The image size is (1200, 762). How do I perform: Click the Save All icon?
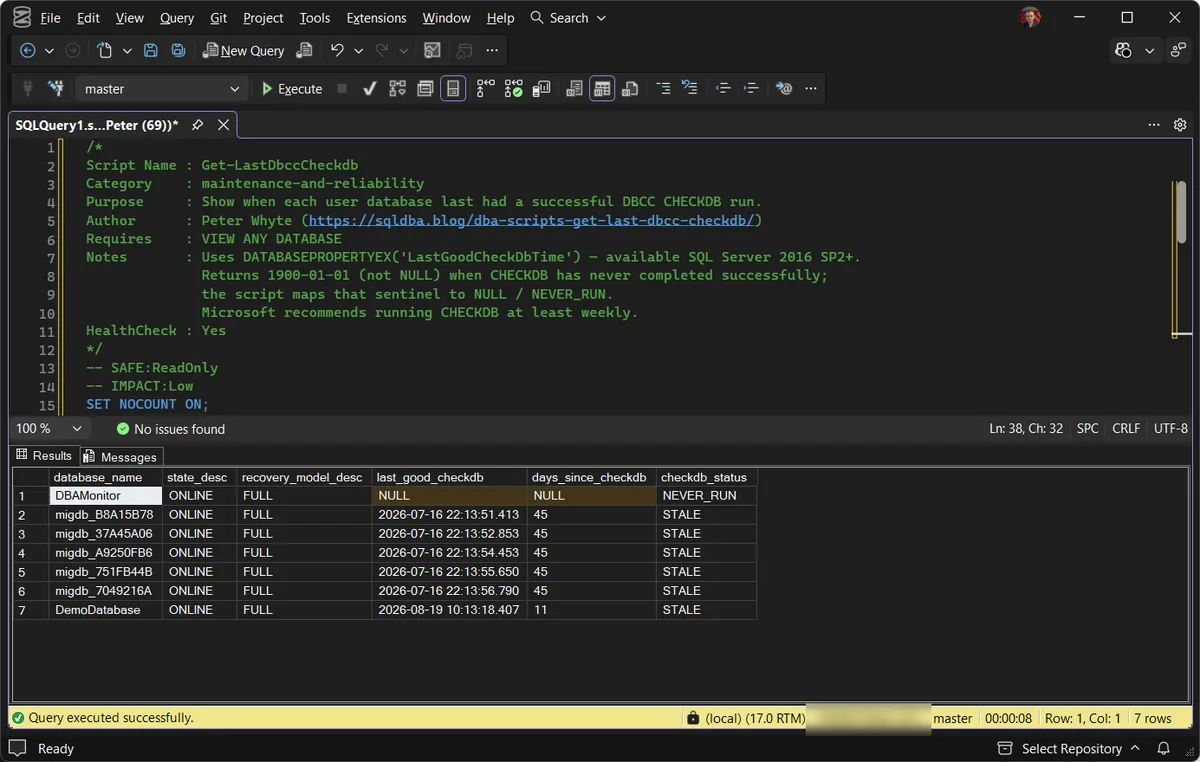[x=178, y=50]
